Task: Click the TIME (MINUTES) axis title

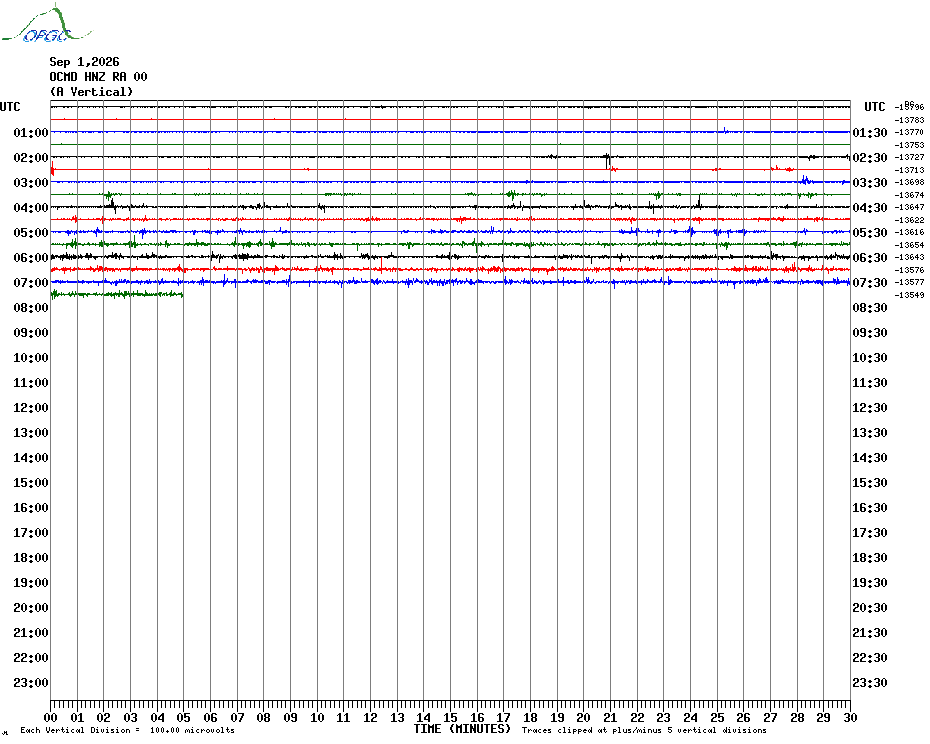Action: tap(462, 729)
